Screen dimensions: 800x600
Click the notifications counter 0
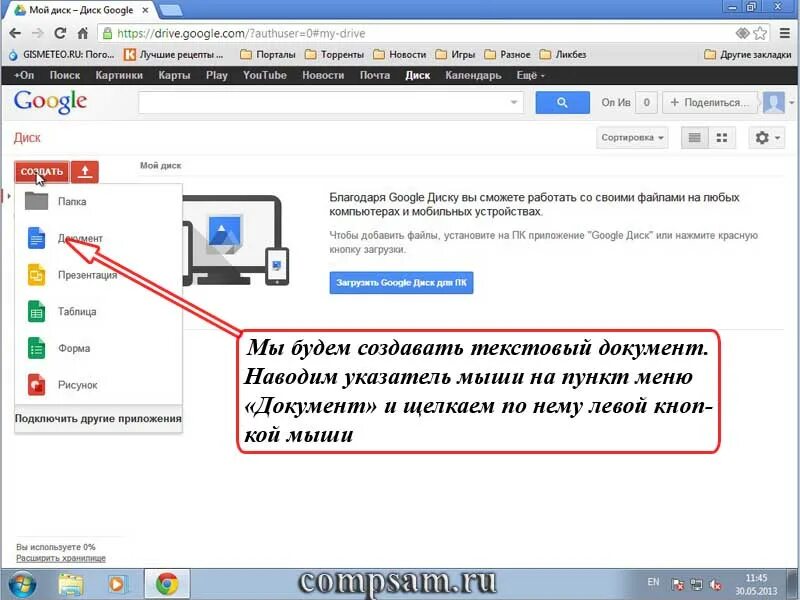coord(646,103)
